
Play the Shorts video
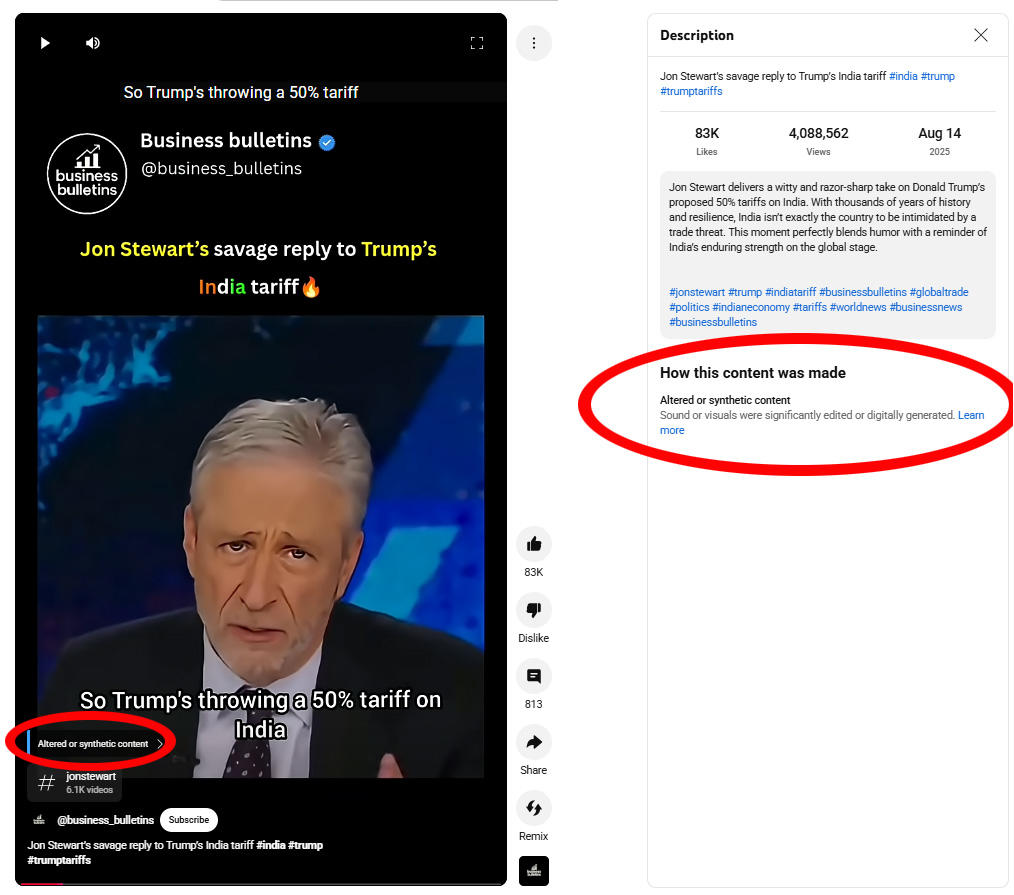coord(45,43)
